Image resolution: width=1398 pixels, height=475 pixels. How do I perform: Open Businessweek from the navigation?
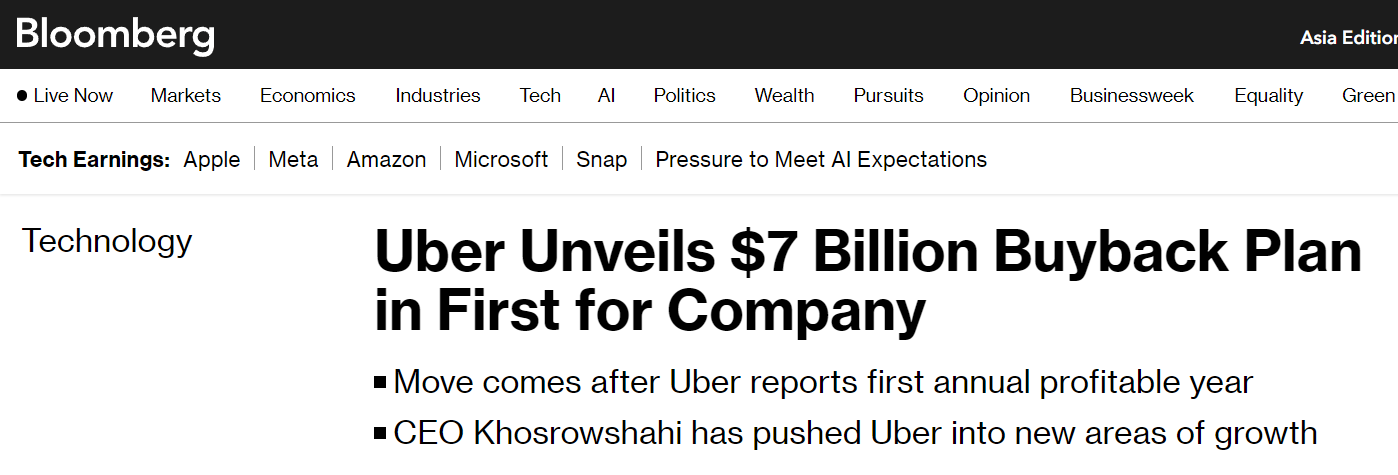coord(1132,96)
